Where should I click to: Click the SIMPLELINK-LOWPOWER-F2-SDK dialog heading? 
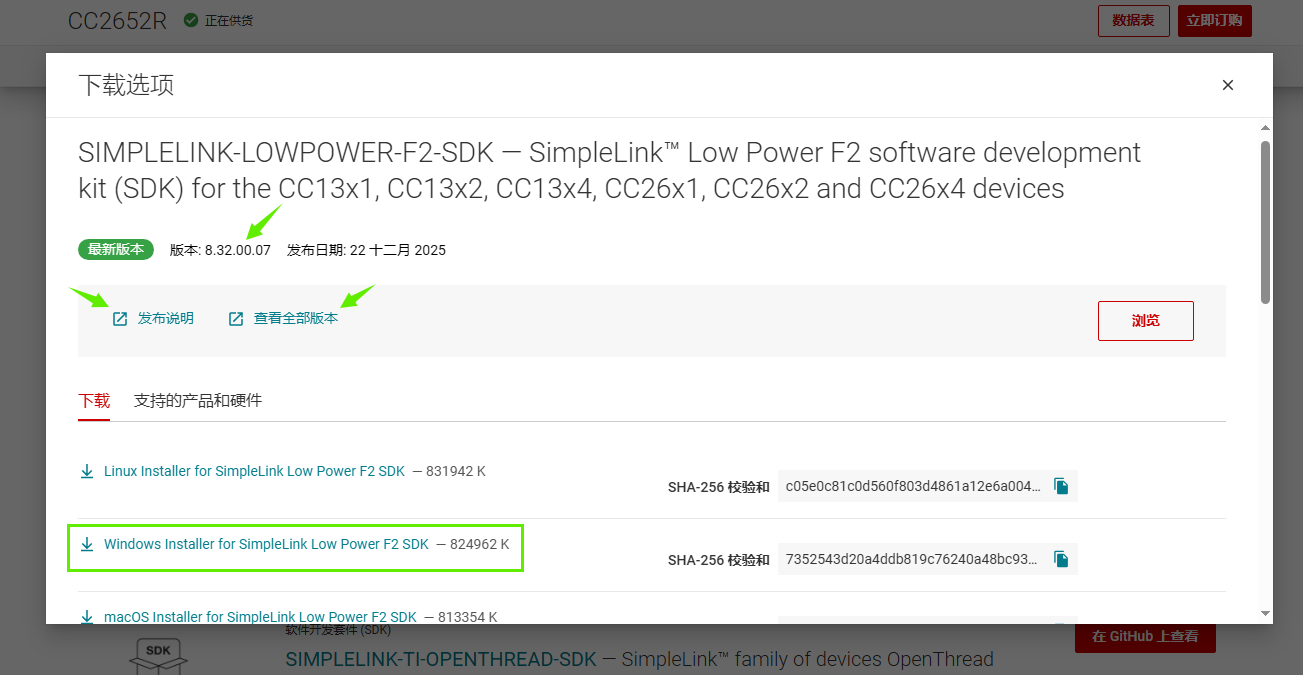coord(610,170)
